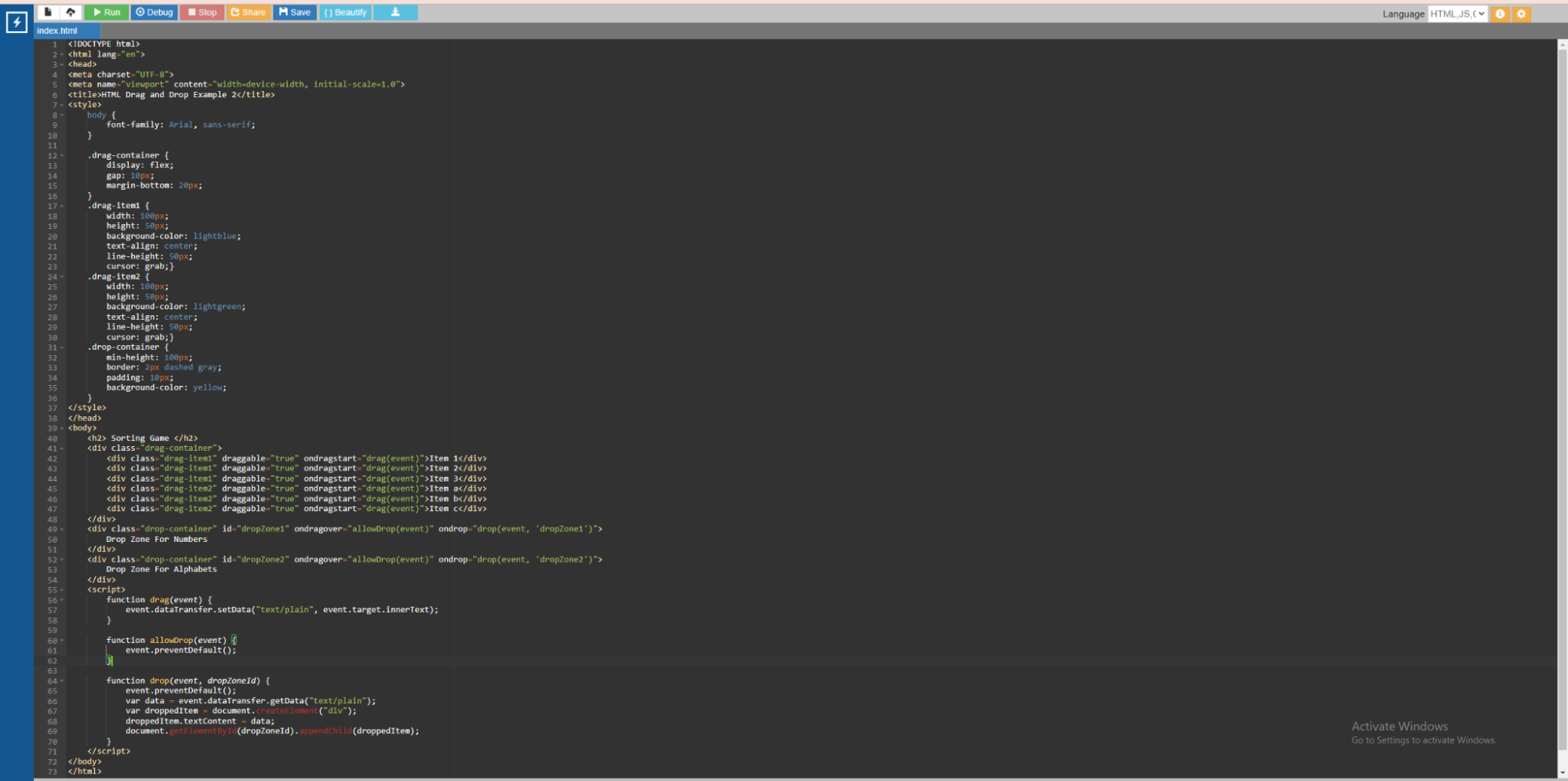Open the Language selection dropdown
This screenshot has height=781, width=1568.
pos(1457,13)
